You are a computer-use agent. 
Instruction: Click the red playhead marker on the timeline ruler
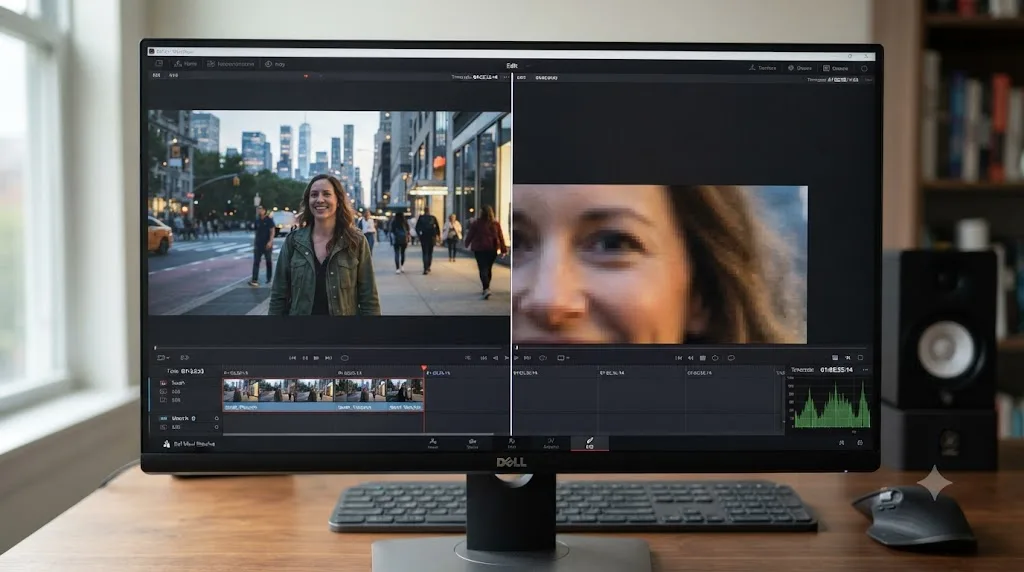[x=424, y=370]
